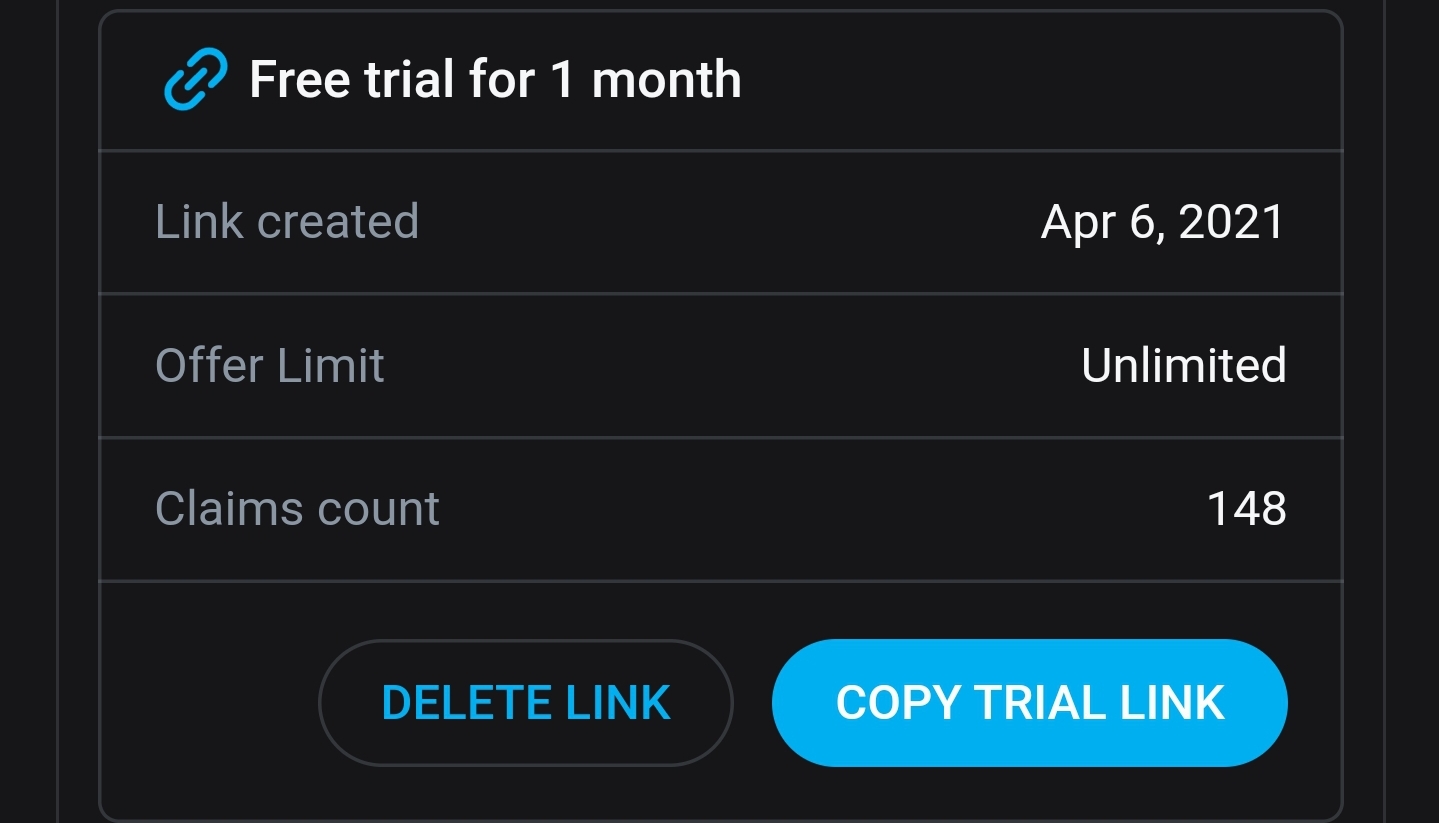Click the word "Claims" in Claims count
Screen dimensions: 1439x823
click(x=227, y=509)
